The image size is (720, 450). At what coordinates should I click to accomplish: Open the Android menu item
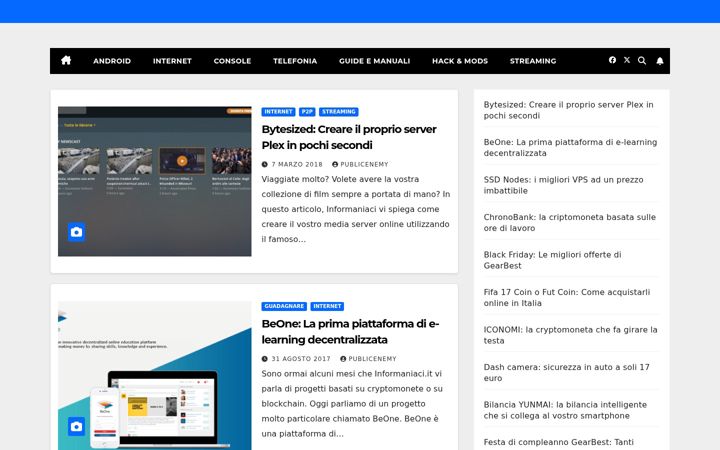pos(112,61)
